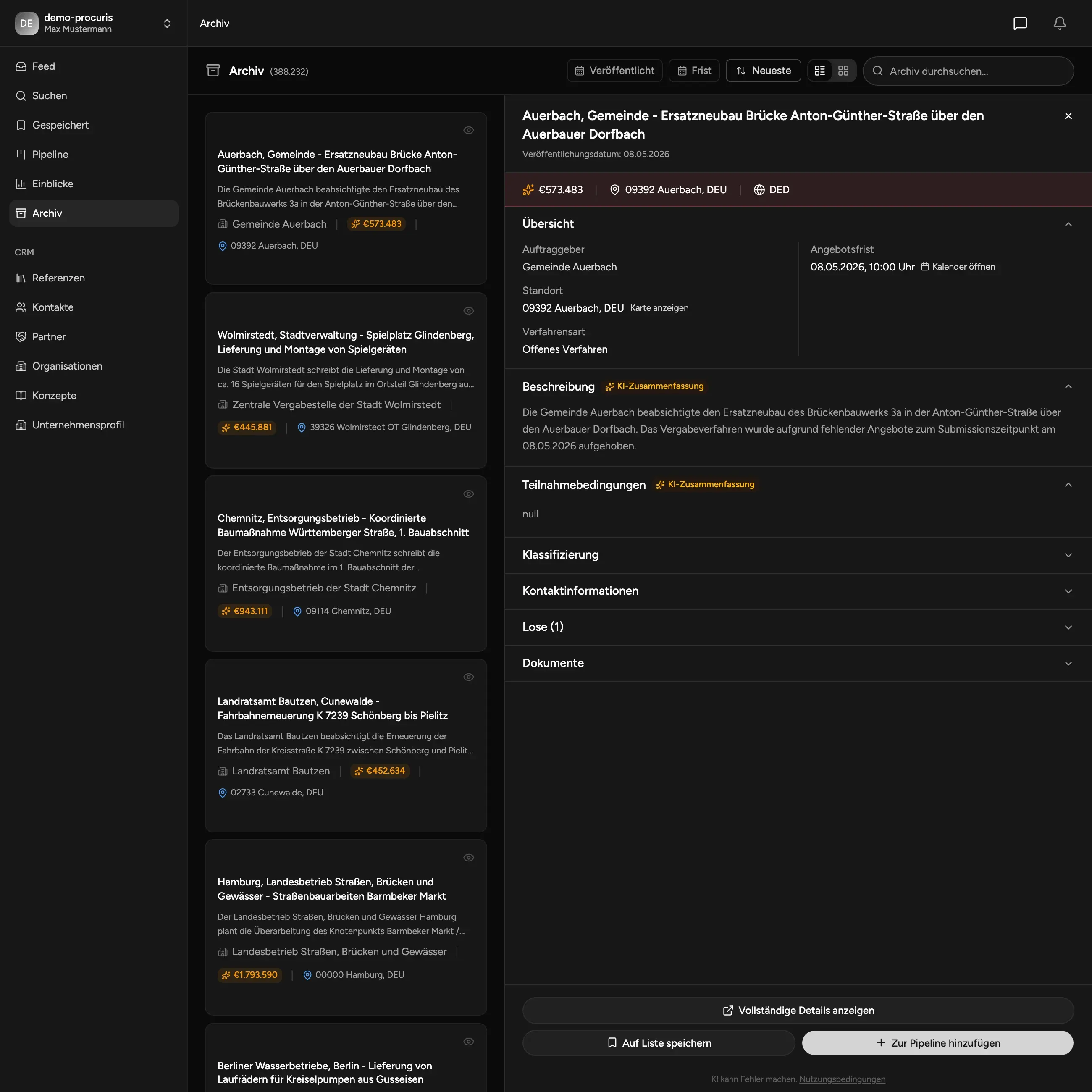Toggle the eye icon on the Berliner Wasserbetriebe card
The height and width of the screenshot is (1092, 1092).
pos(469,1042)
